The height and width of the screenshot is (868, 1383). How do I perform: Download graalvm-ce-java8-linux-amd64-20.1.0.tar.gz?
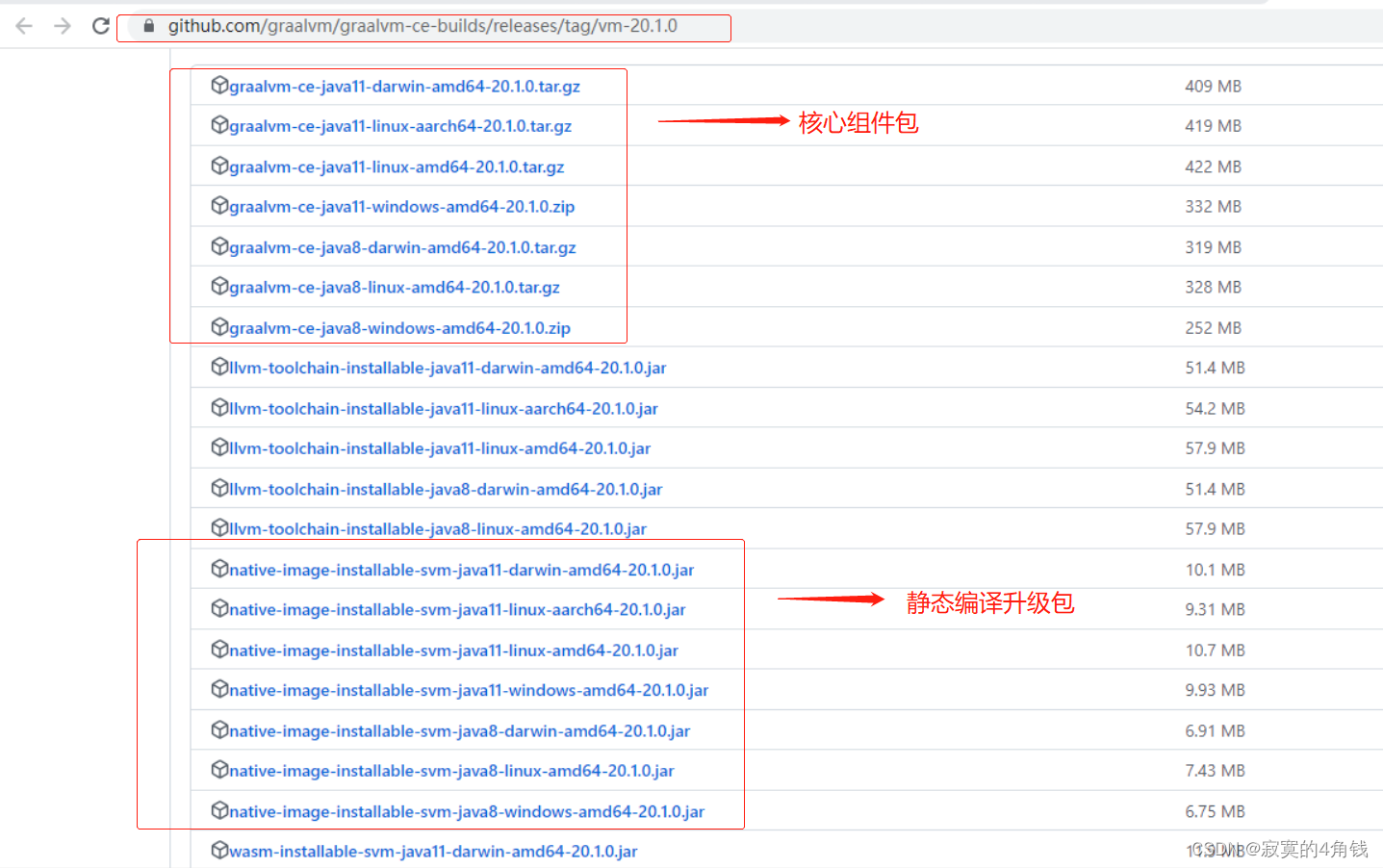point(395,288)
